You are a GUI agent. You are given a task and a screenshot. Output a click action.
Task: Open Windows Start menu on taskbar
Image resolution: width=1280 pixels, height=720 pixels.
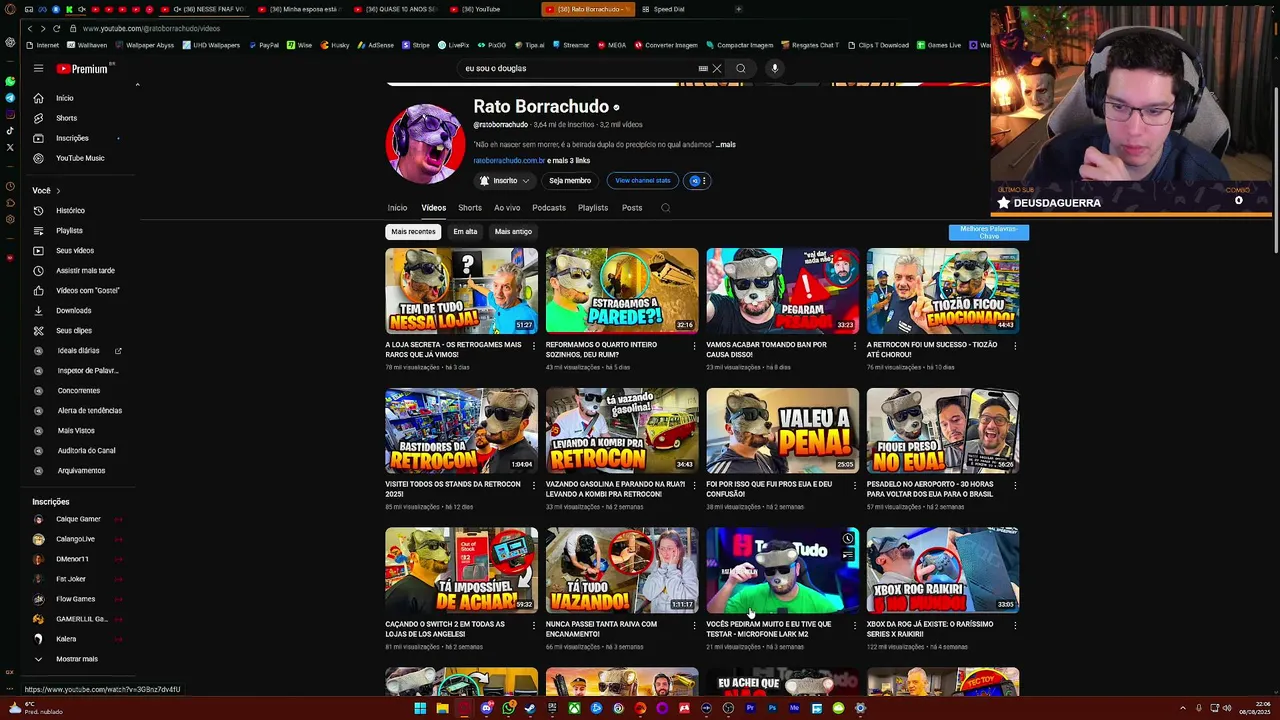click(x=420, y=708)
